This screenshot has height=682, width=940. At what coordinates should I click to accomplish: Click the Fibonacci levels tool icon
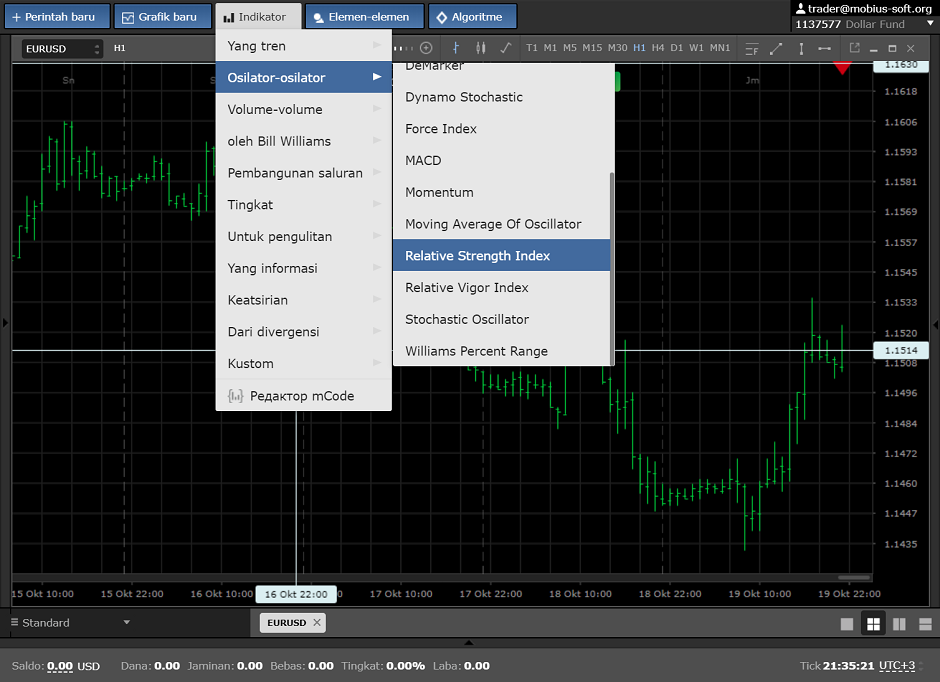(x=752, y=49)
